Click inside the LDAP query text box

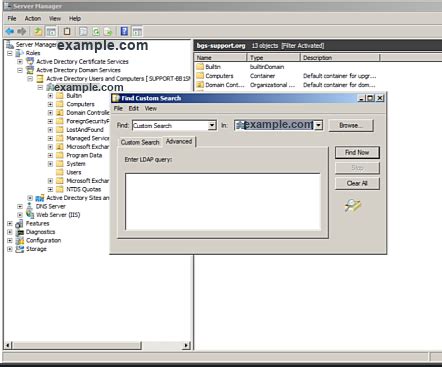click(223, 202)
